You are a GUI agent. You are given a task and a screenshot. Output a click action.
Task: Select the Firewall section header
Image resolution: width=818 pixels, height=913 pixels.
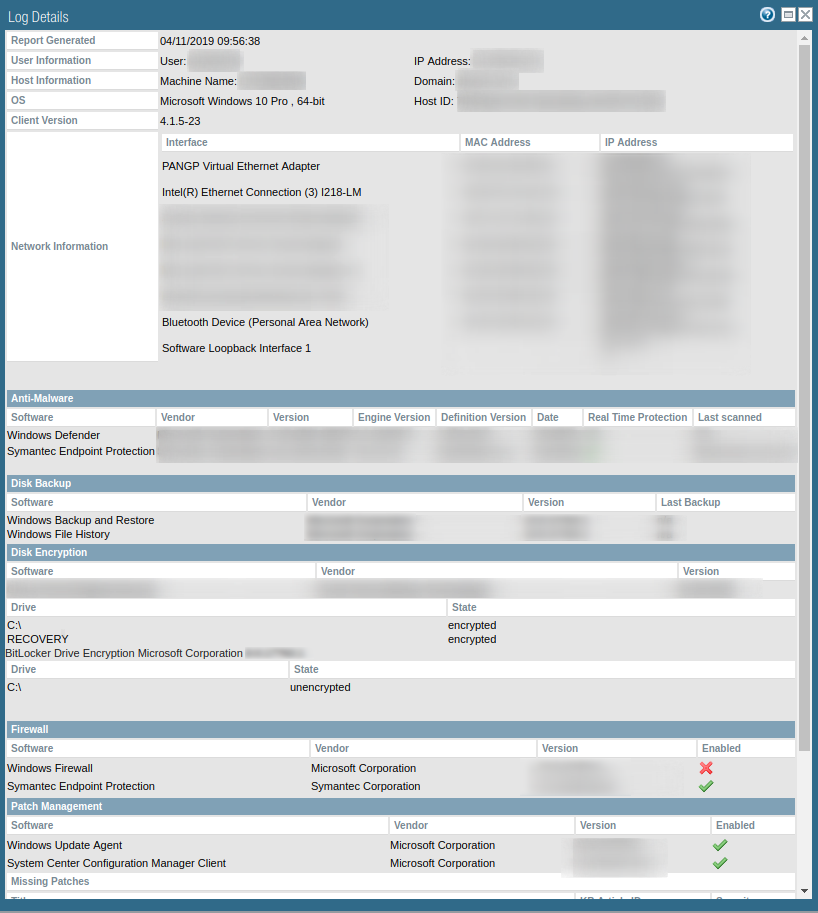(401, 729)
